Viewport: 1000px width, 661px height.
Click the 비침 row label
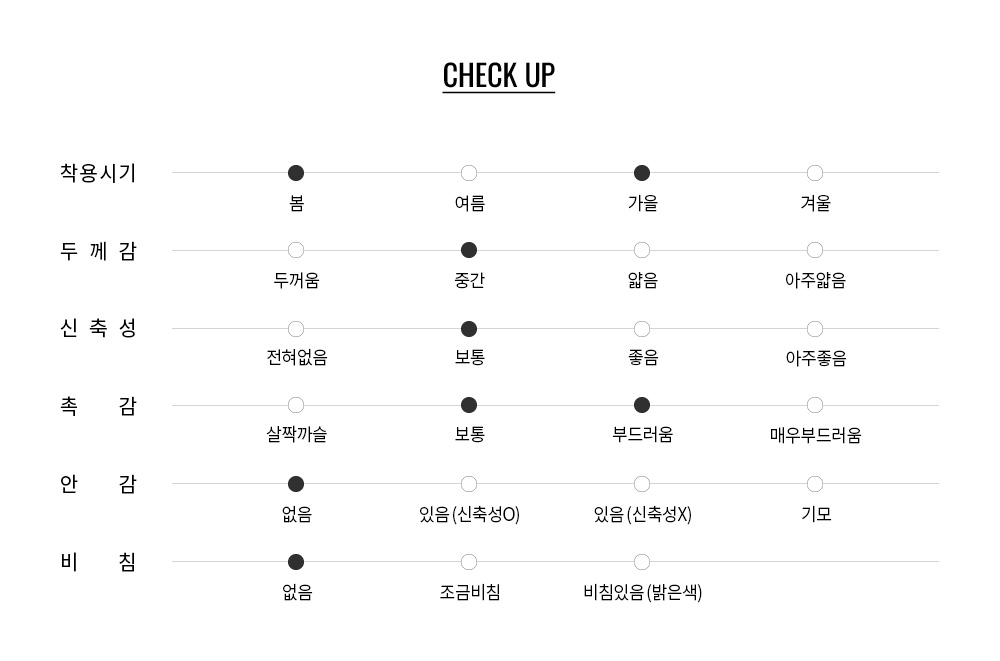point(98,562)
